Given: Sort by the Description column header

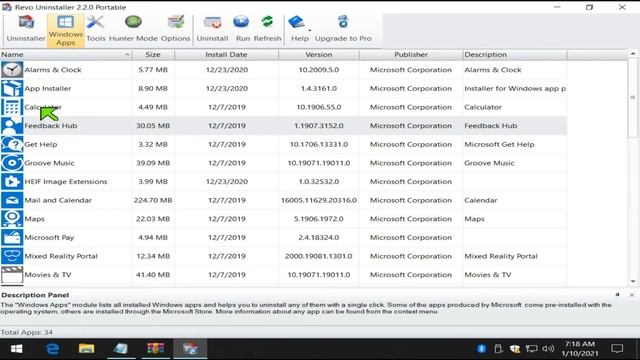Looking at the screenshot, I should 514,55.
